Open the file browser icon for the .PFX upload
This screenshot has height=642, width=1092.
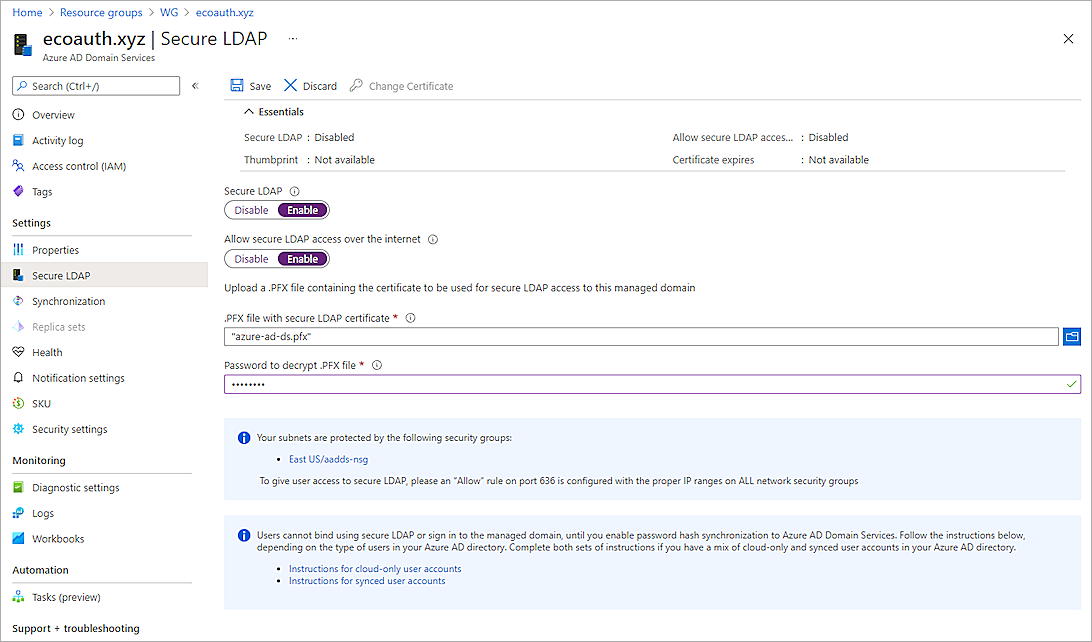[1072, 336]
